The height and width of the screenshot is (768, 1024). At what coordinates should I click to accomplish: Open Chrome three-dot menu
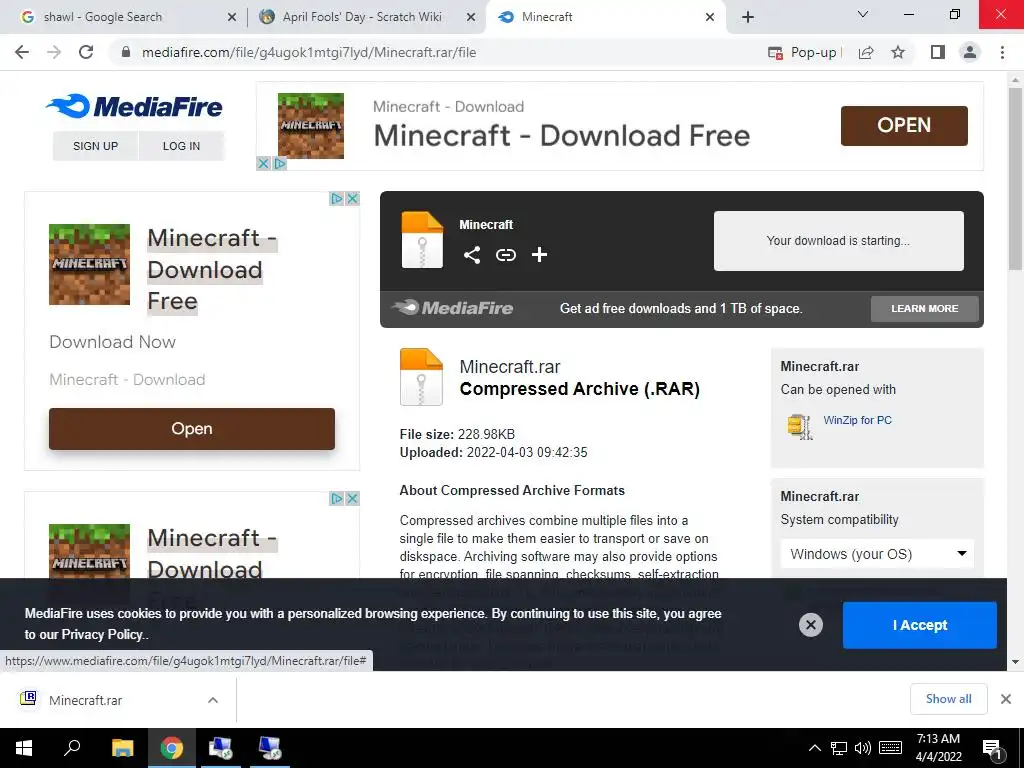1002,52
